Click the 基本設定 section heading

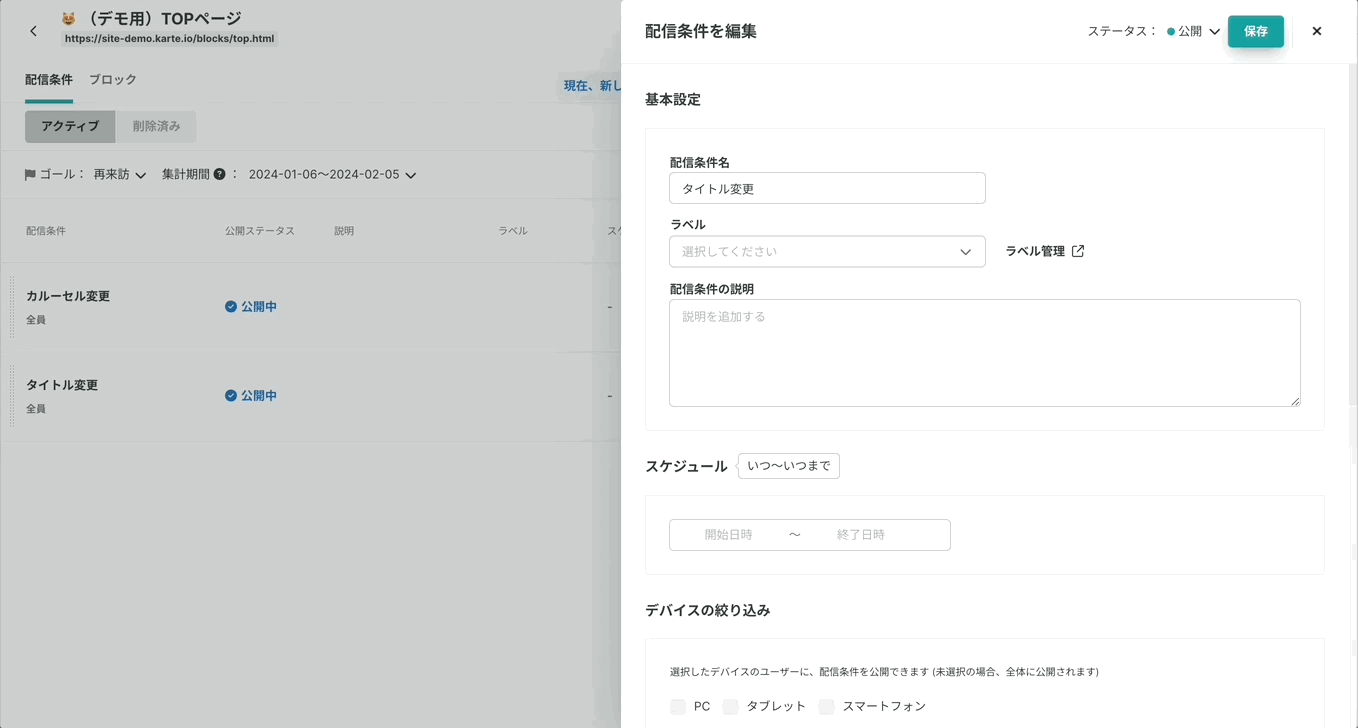pyautogui.click(x=673, y=100)
